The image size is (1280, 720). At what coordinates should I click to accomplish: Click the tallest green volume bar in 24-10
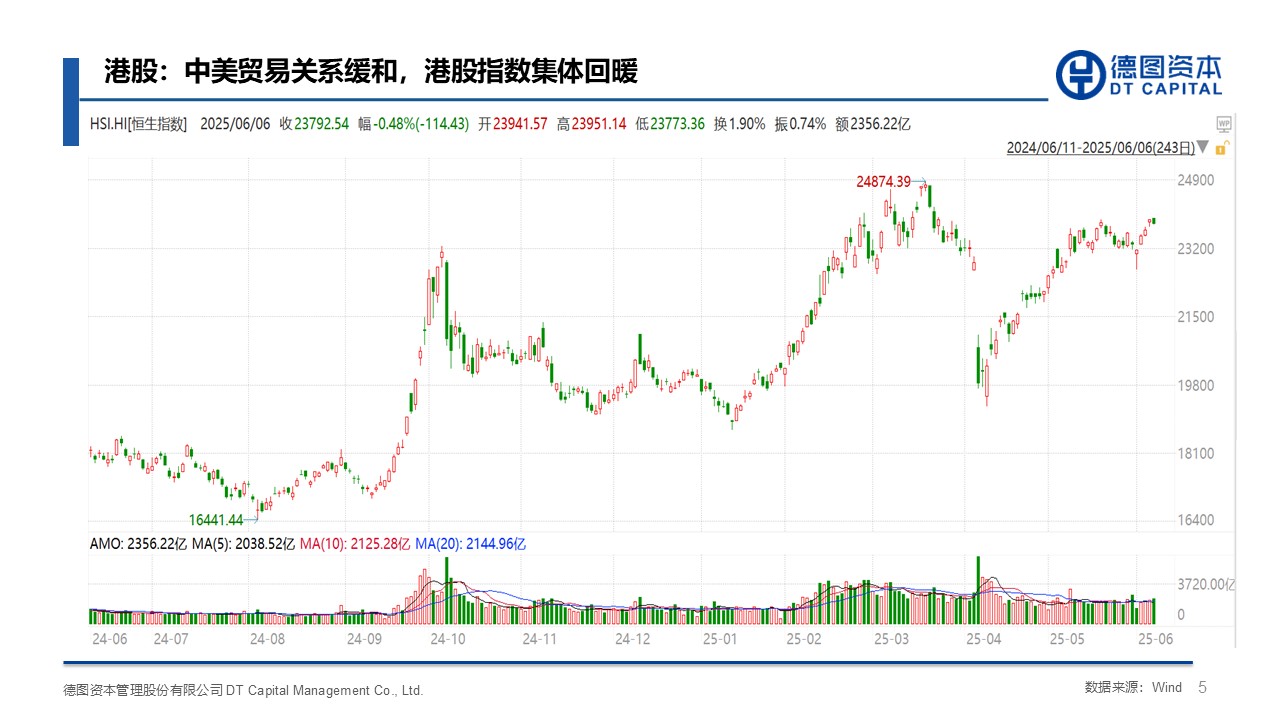tap(447, 590)
